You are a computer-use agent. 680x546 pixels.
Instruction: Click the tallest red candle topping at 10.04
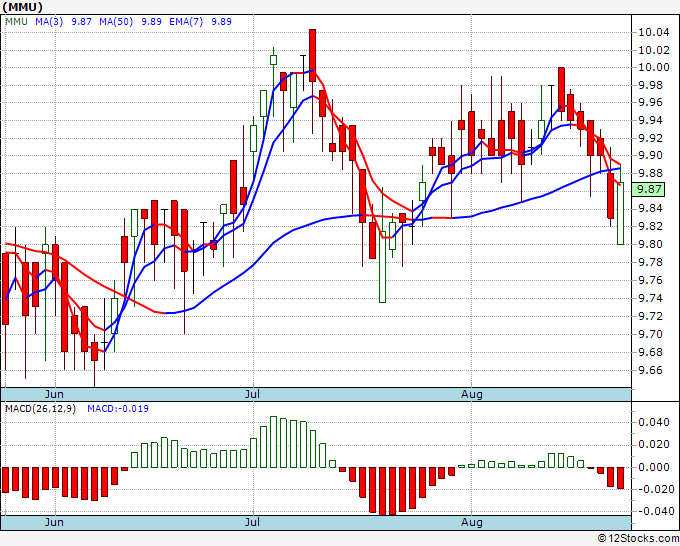click(312, 56)
